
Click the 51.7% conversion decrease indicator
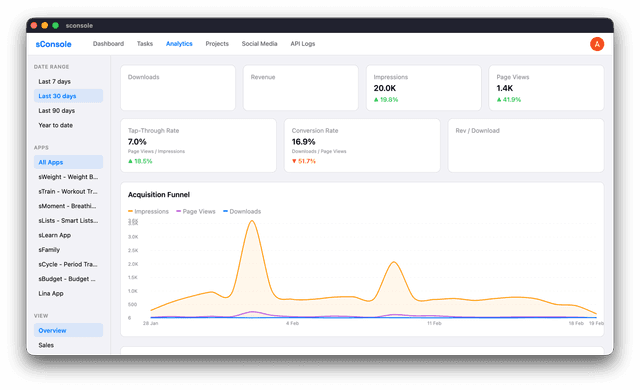[x=304, y=161]
